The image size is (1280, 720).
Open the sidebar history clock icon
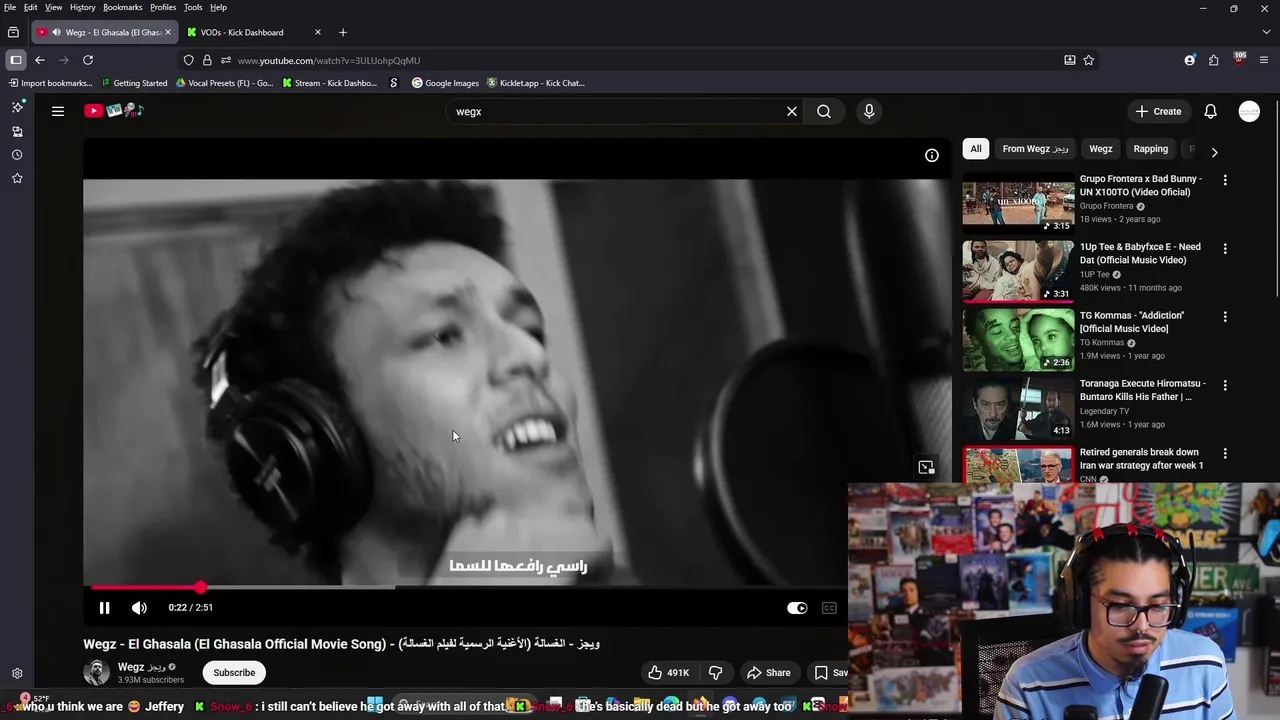pos(17,155)
